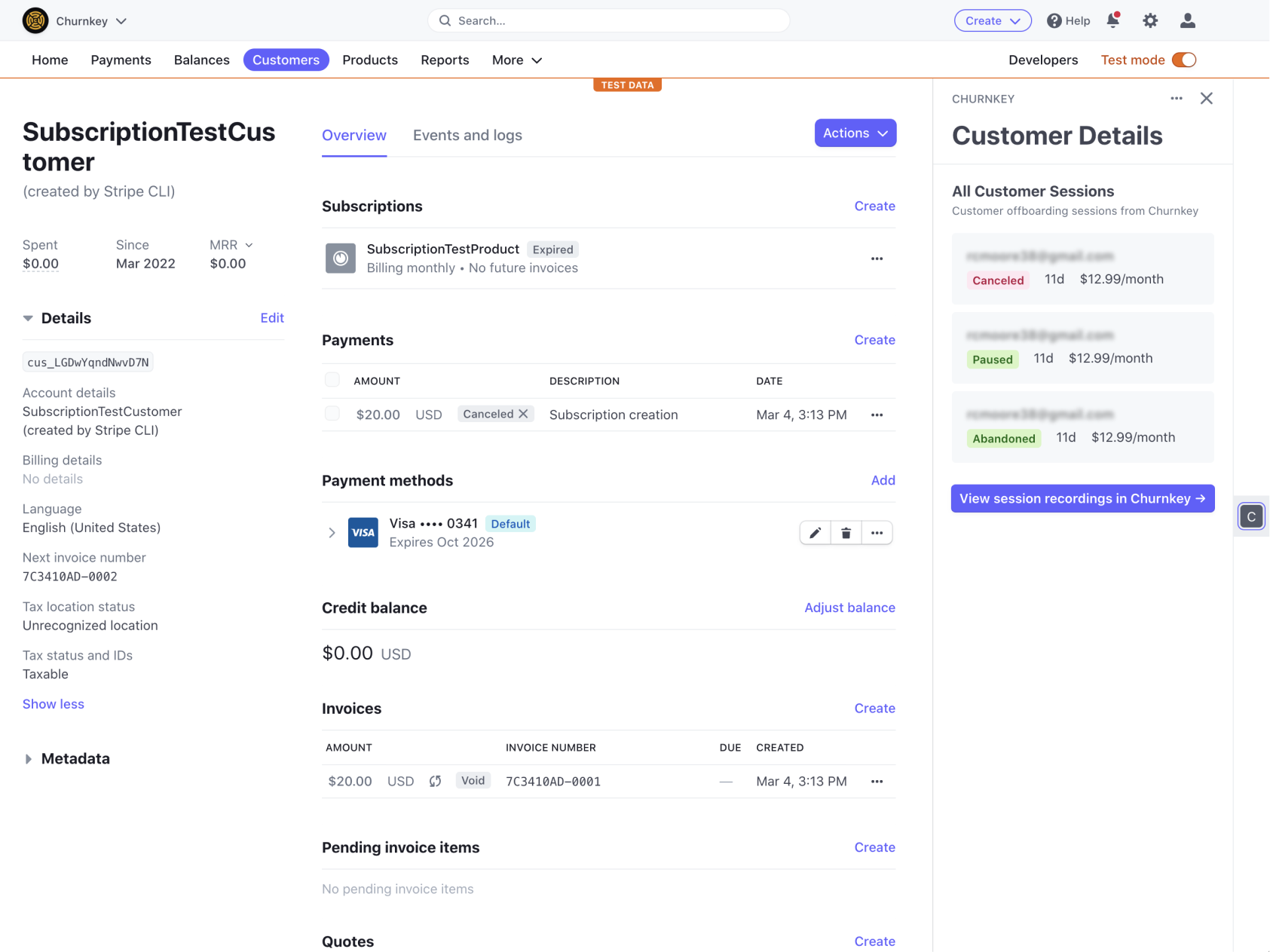Open Stripe settings gear

point(1150,20)
